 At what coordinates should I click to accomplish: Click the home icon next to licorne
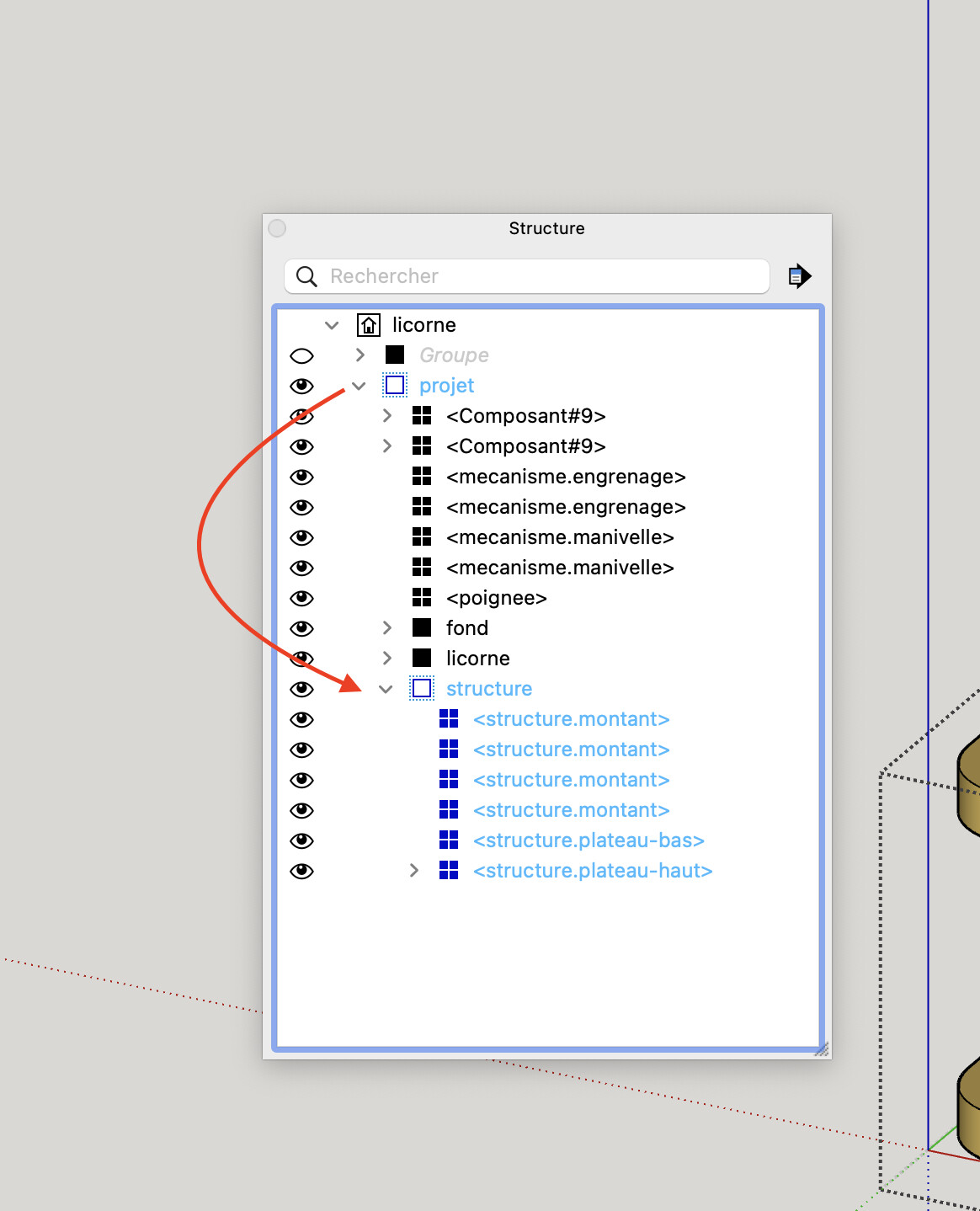click(x=369, y=325)
